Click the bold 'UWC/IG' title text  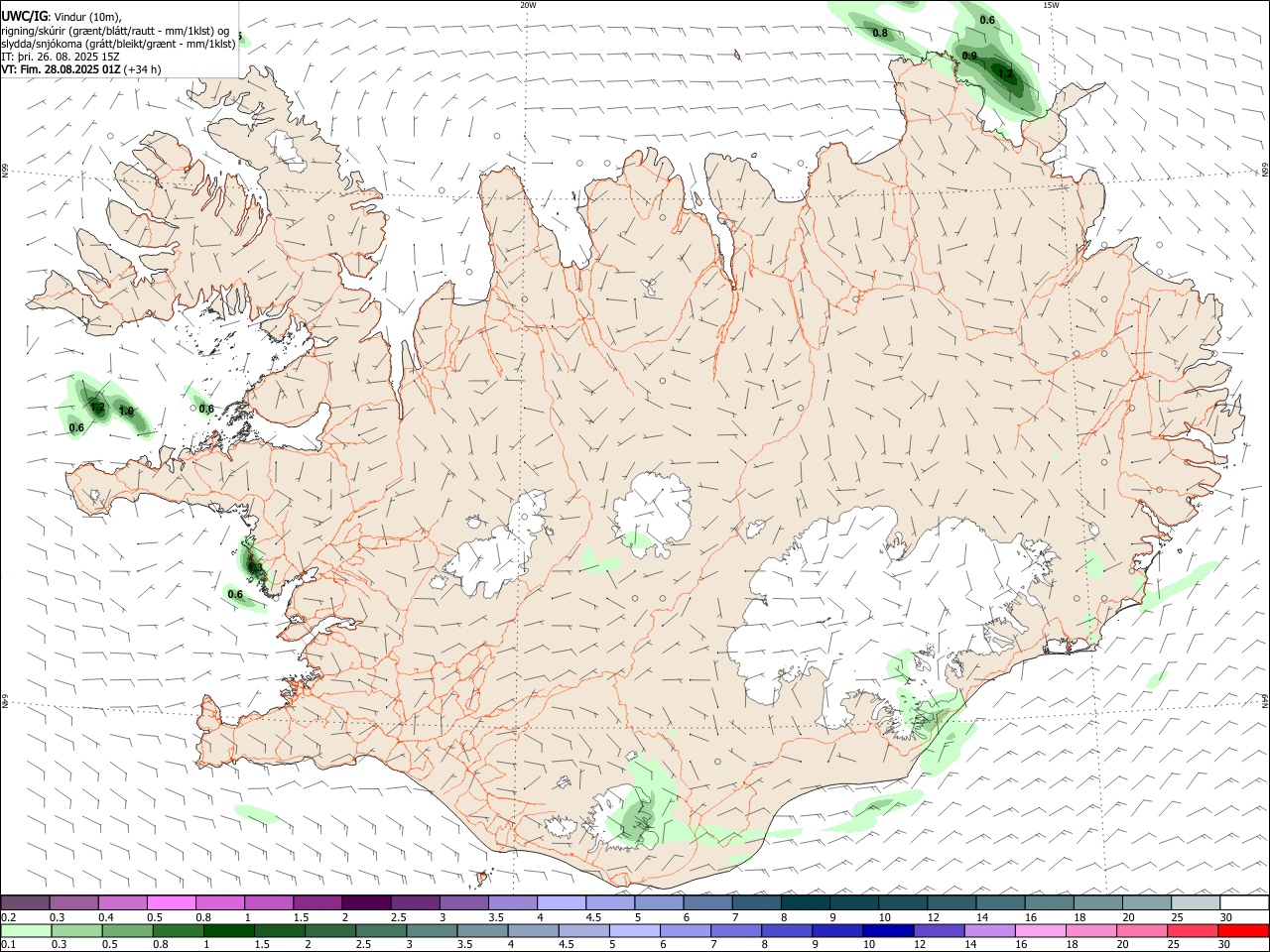point(23,16)
